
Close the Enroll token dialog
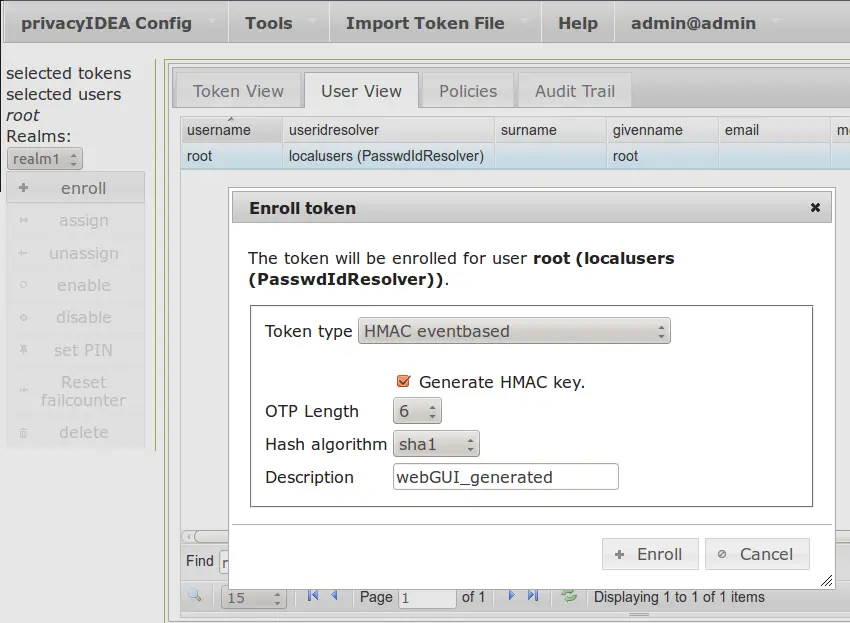(815, 208)
